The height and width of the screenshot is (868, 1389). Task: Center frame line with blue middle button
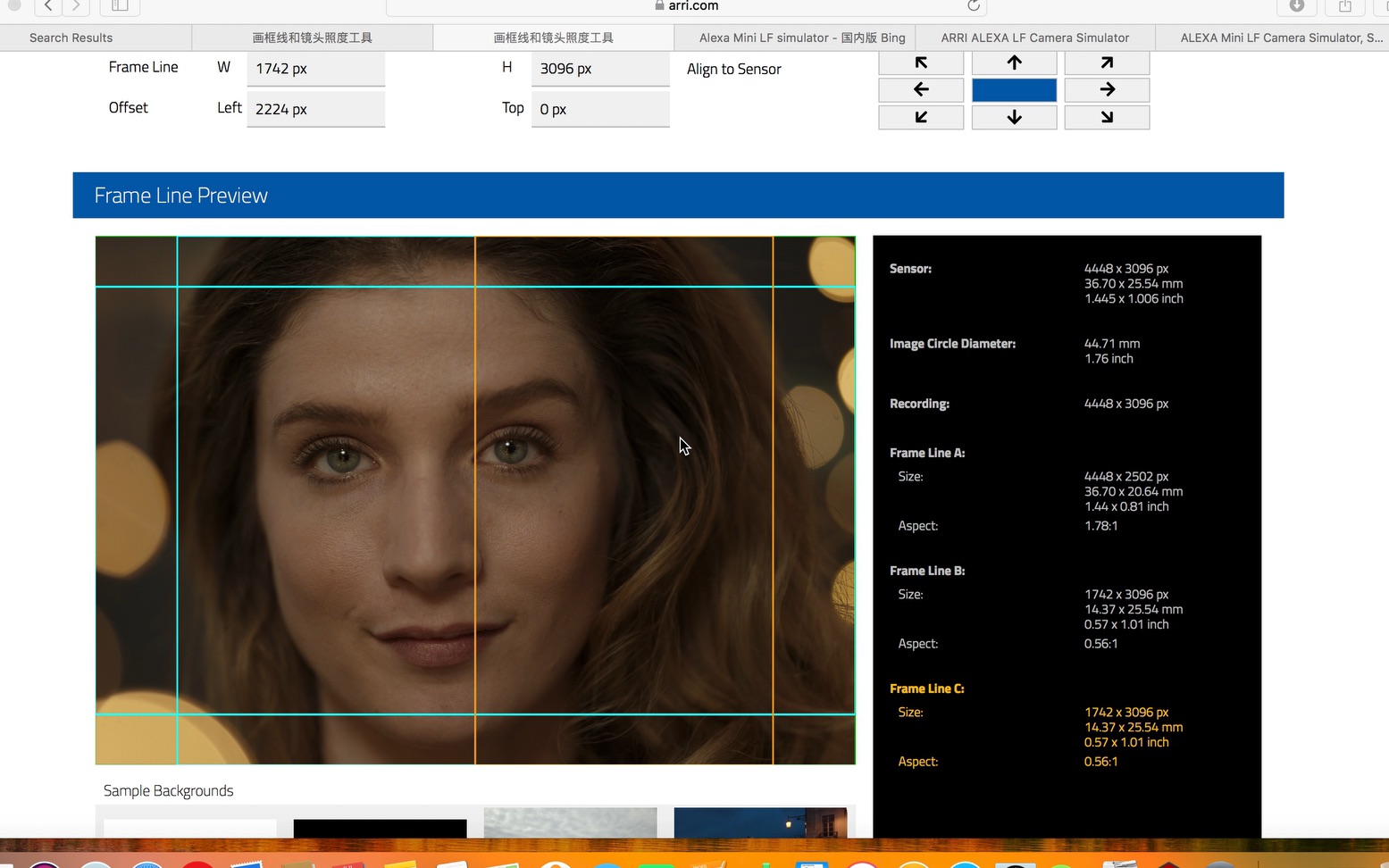(1014, 89)
